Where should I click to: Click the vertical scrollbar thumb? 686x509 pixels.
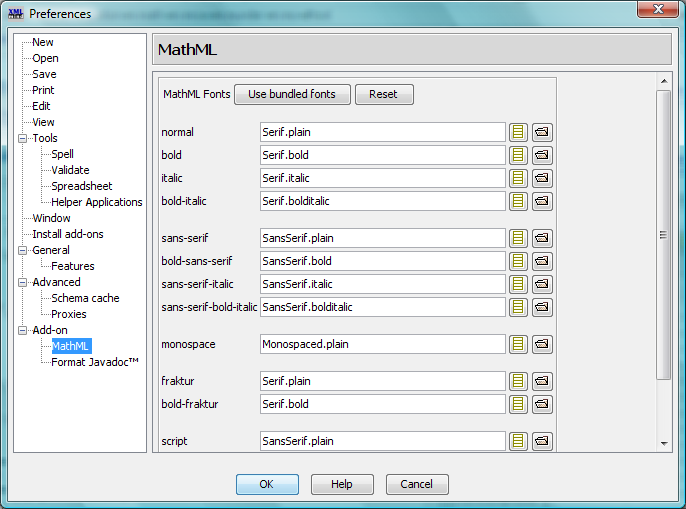pyautogui.click(x=664, y=235)
